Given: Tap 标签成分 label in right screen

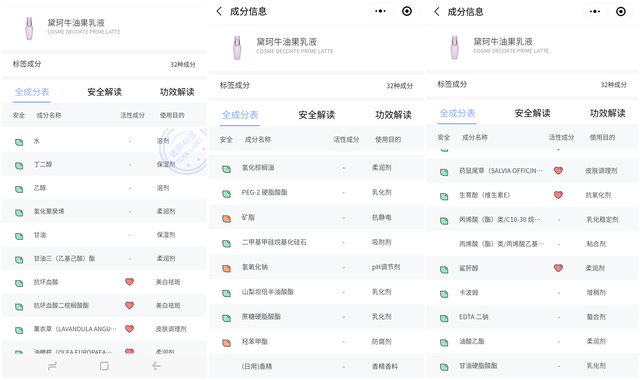Looking at the screenshot, I should [x=452, y=84].
